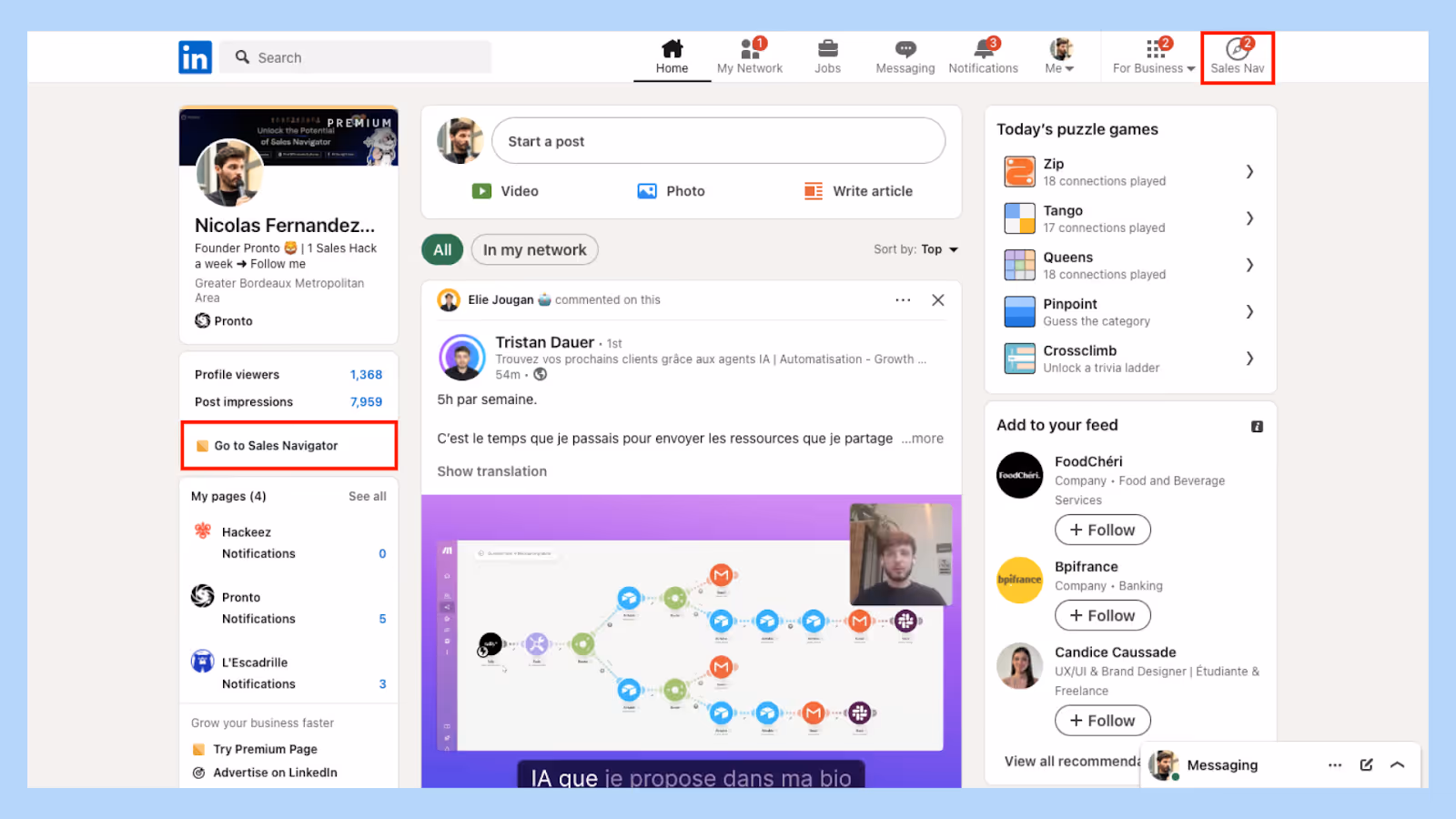Click Show translation on the post

[x=491, y=471]
